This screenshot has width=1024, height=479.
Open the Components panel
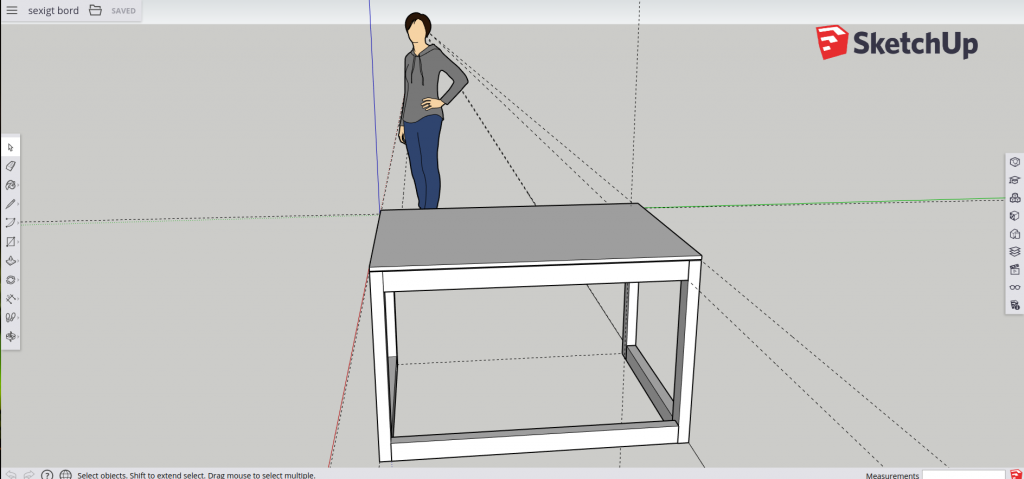1014,197
